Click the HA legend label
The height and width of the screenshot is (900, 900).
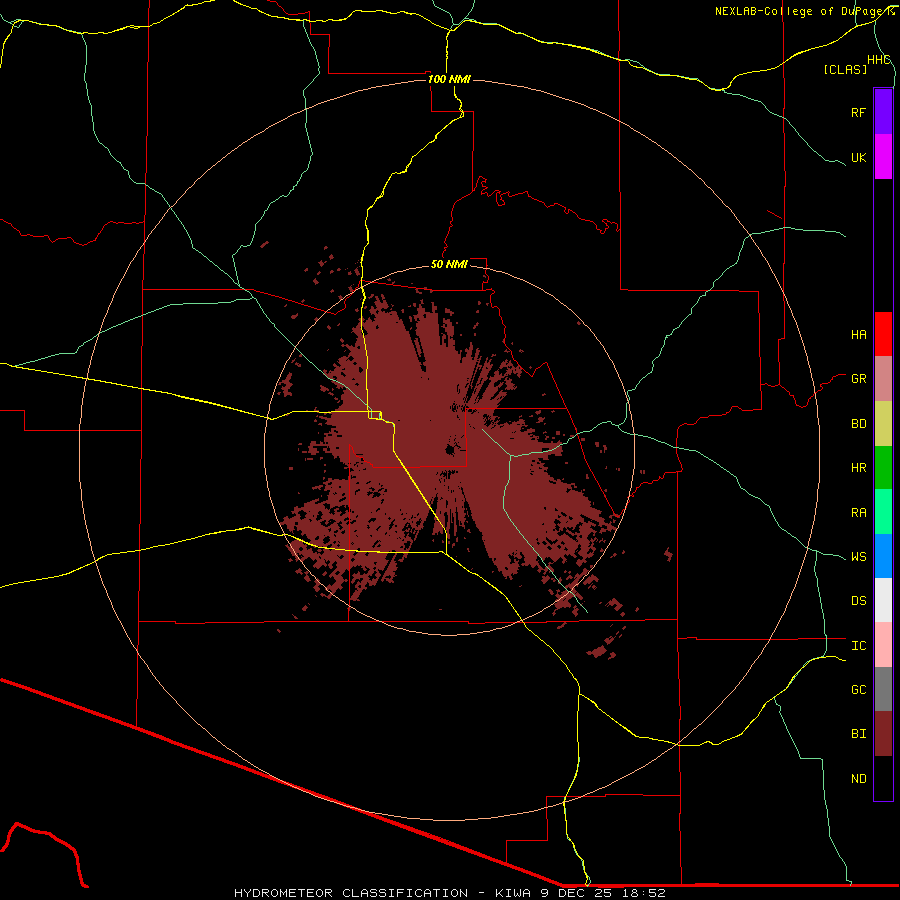(x=858, y=335)
